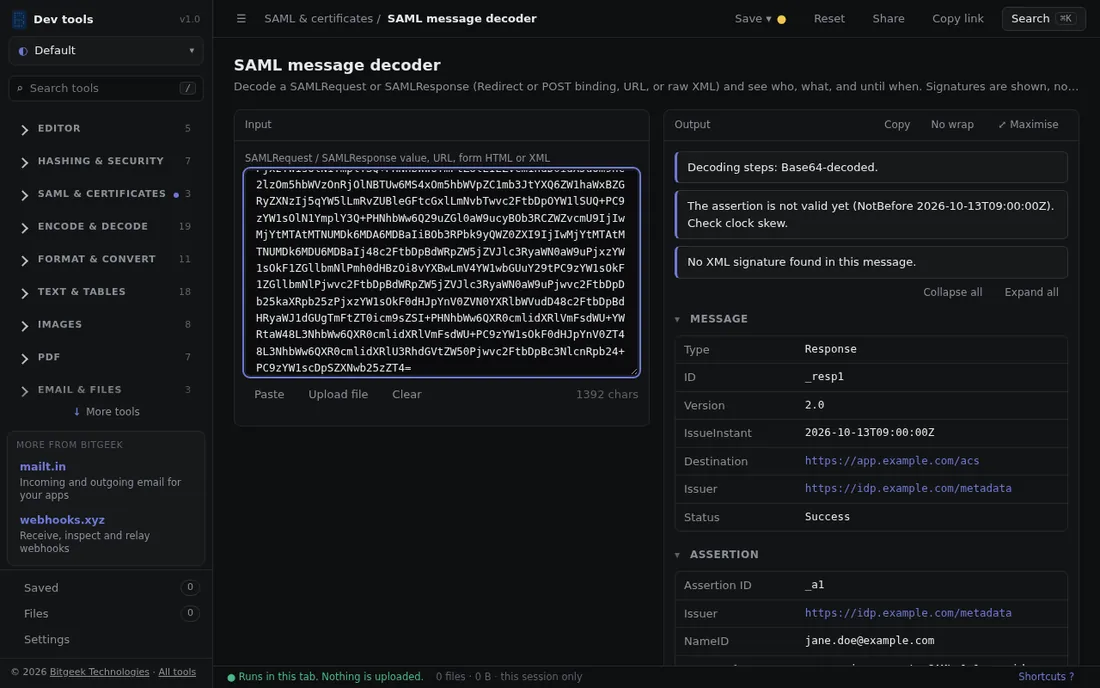This screenshot has height=688, width=1100.
Task: Open the All tools footer link
Action: 177,672
